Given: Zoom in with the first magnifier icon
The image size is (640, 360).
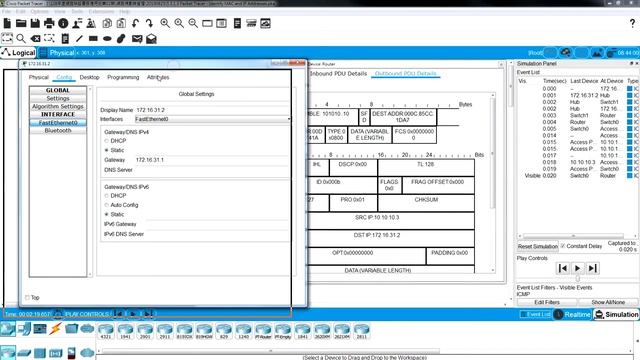Looking at the screenshot, I should click(165, 23).
